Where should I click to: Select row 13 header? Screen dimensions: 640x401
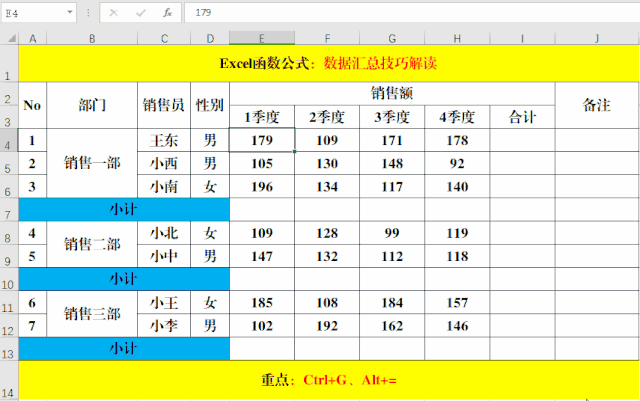coord(9,349)
